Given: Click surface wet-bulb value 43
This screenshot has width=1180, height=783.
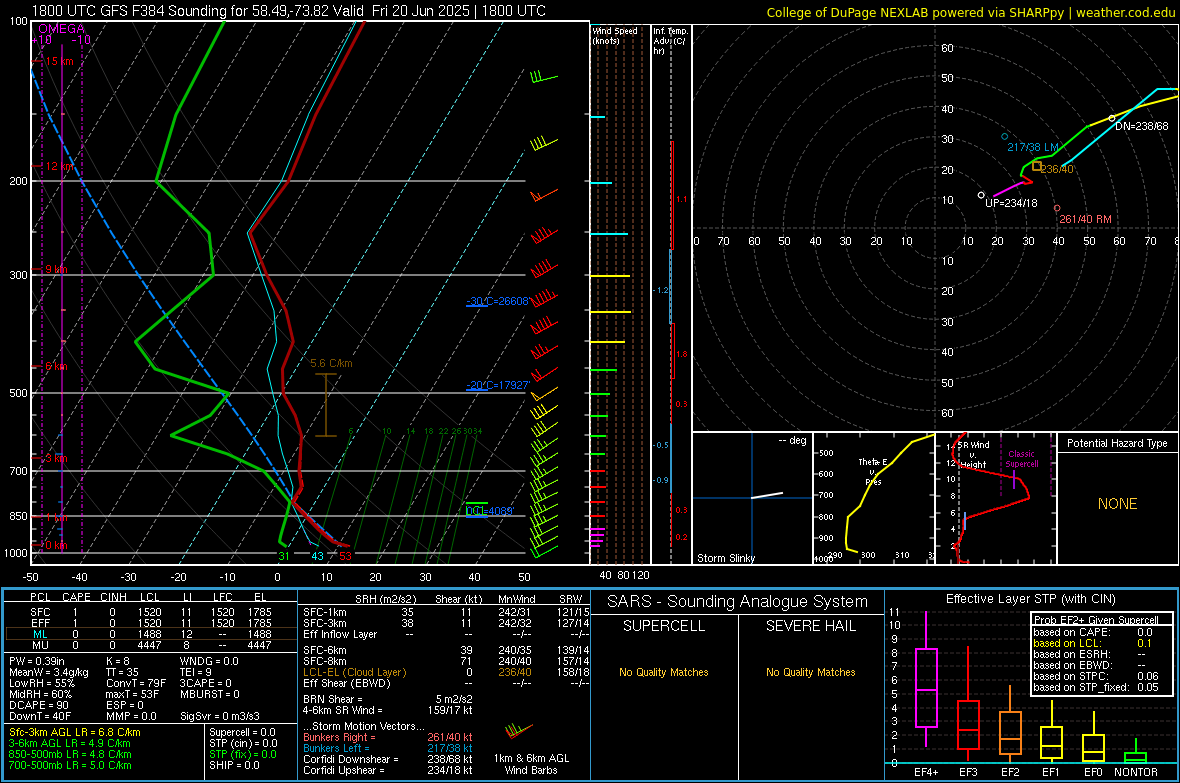Looking at the screenshot, I should [x=318, y=556].
